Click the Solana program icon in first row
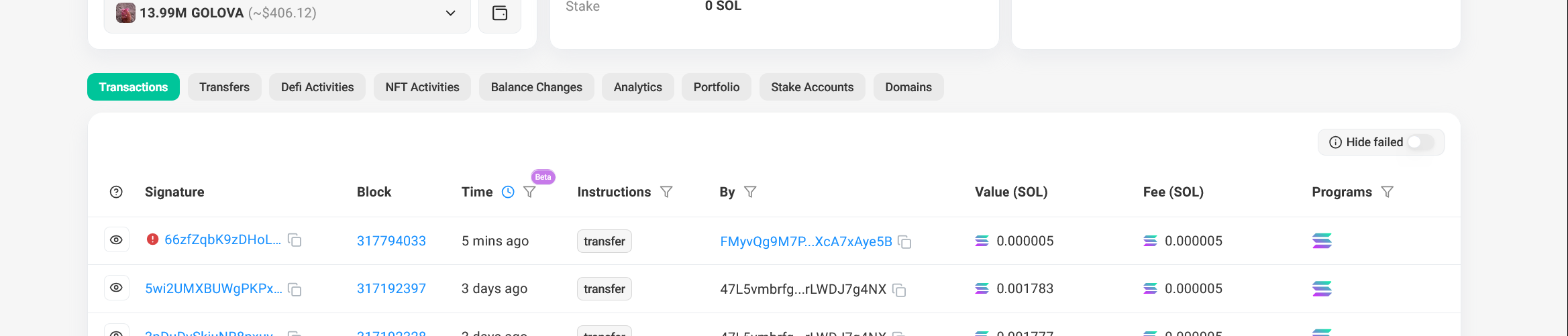The width and height of the screenshot is (1568, 336). pyautogui.click(x=1322, y=241)
